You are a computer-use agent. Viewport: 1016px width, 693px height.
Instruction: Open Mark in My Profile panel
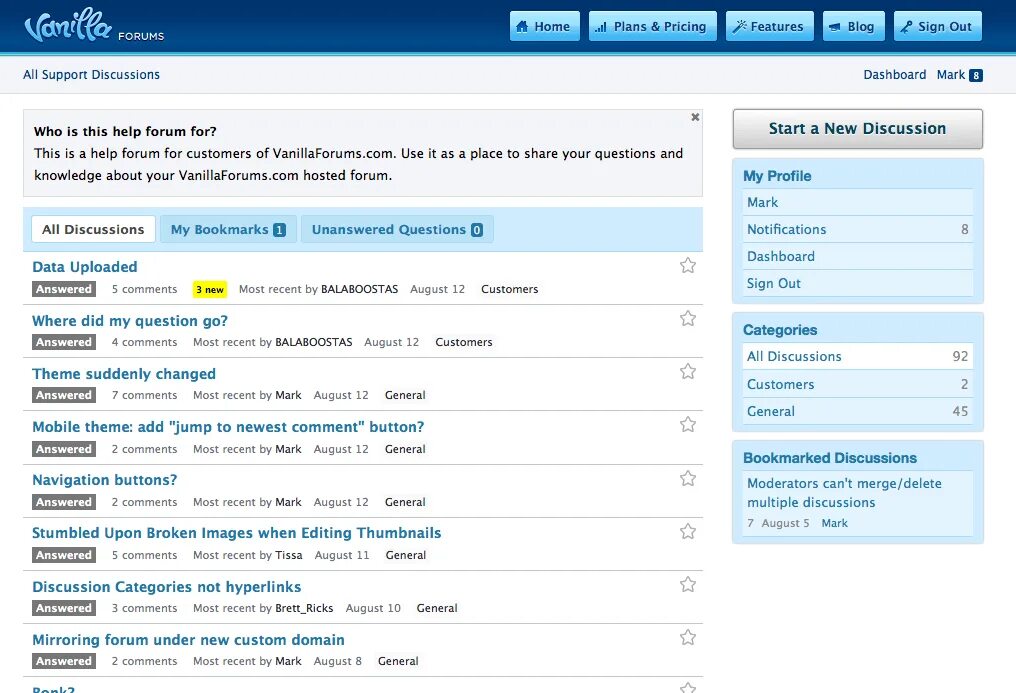pos(857,202)
